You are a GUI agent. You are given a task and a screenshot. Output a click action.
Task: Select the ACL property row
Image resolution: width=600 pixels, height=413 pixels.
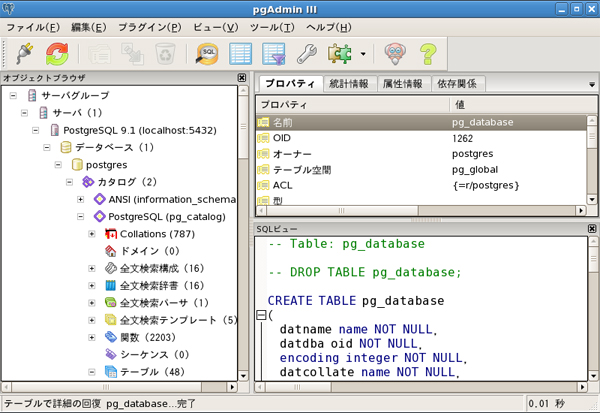pyautogui.click(x=421, y=185)
